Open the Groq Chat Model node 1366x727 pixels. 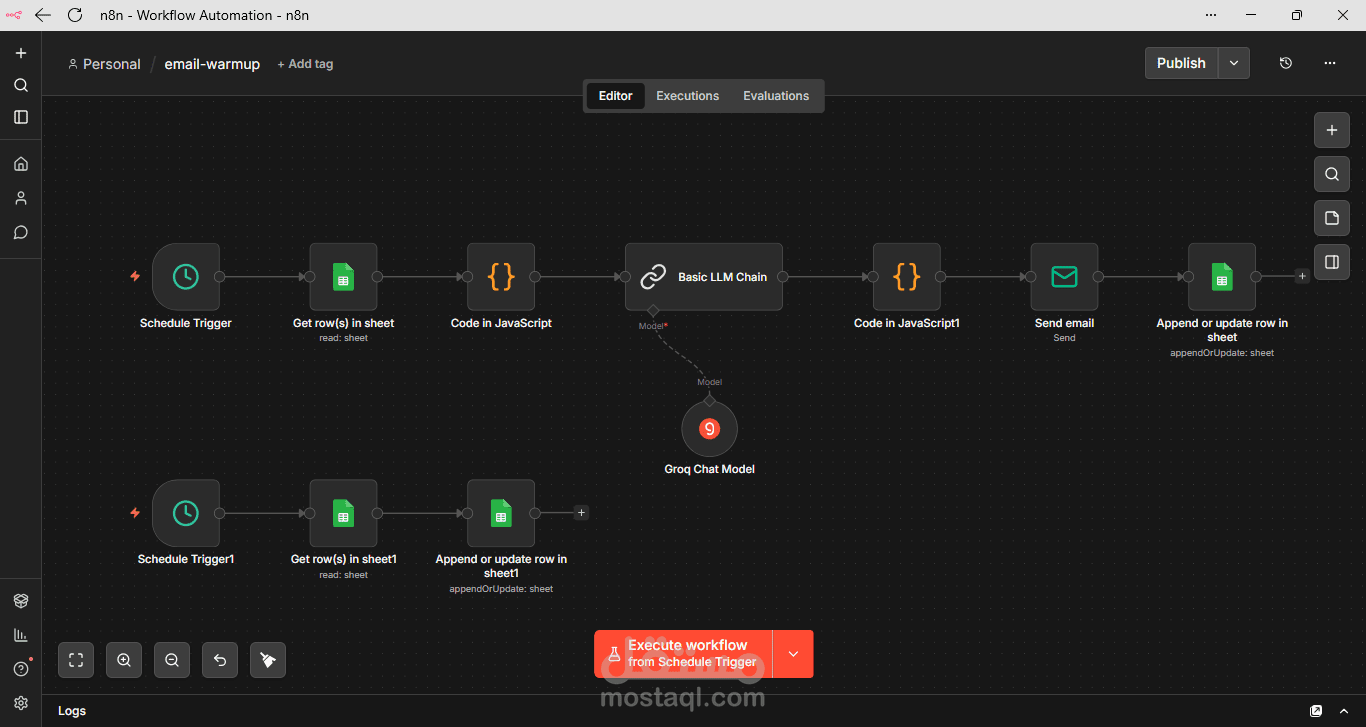click(x=709, y=429)
